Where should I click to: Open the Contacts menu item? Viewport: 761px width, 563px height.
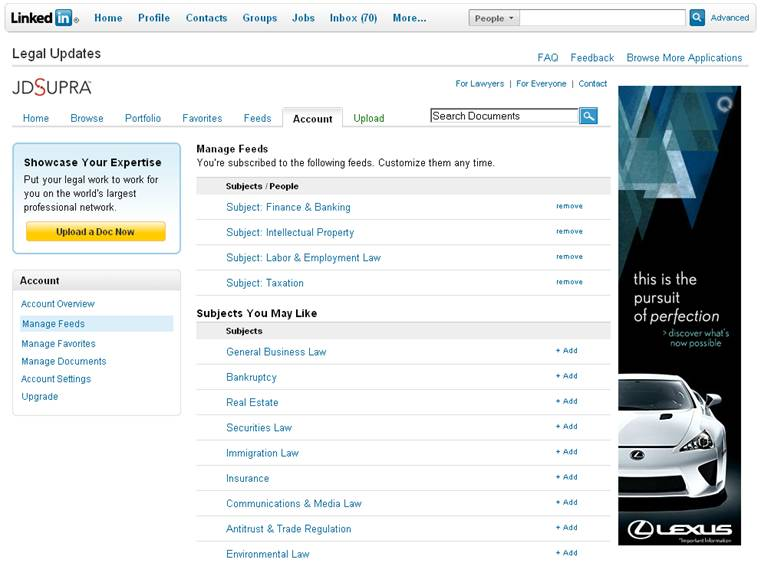[206, 18]
